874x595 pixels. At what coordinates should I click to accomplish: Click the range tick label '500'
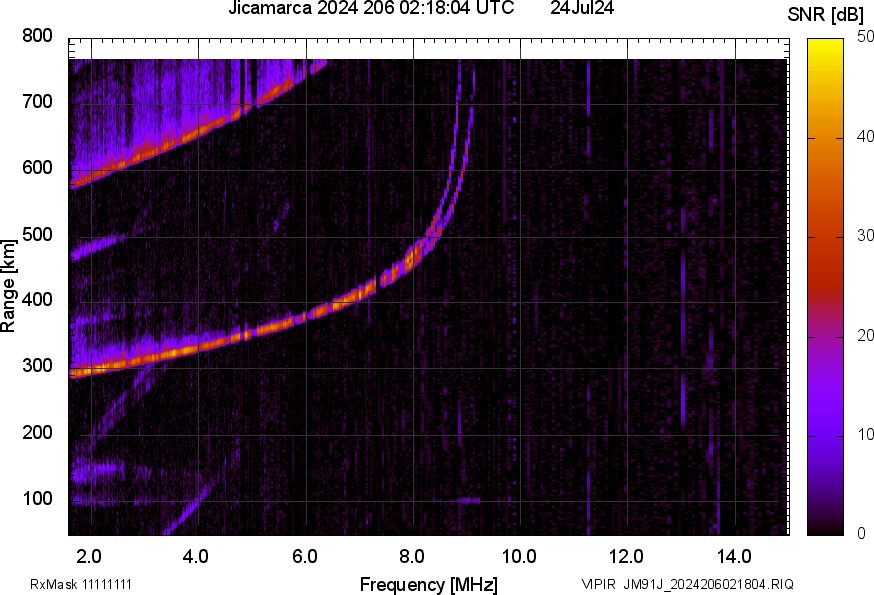pos(37,234)
